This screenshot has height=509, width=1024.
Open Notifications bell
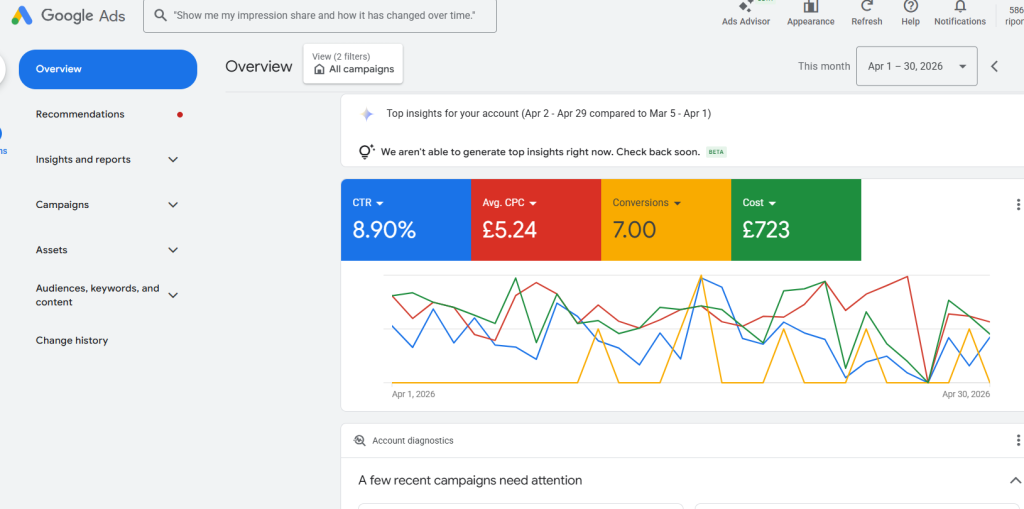(x=959, y=14)
